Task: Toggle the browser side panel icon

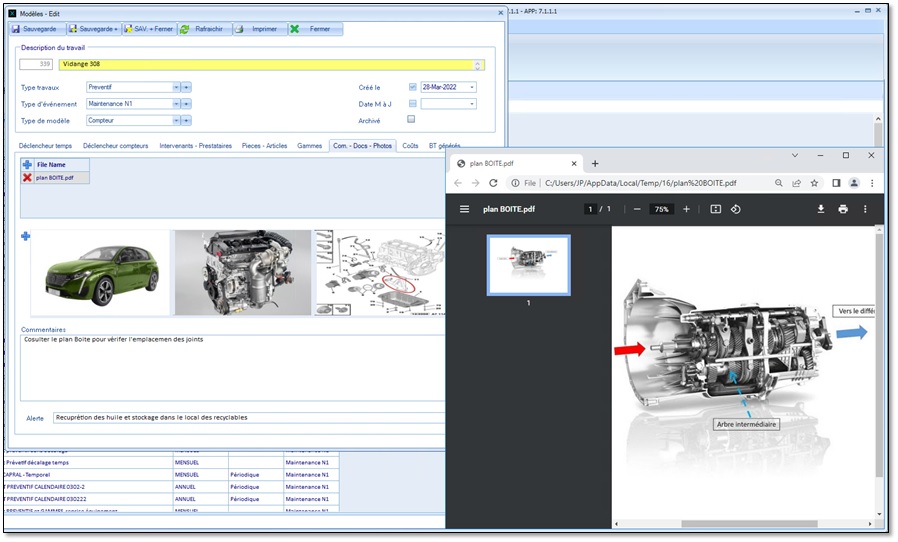Action: point(836,183)
